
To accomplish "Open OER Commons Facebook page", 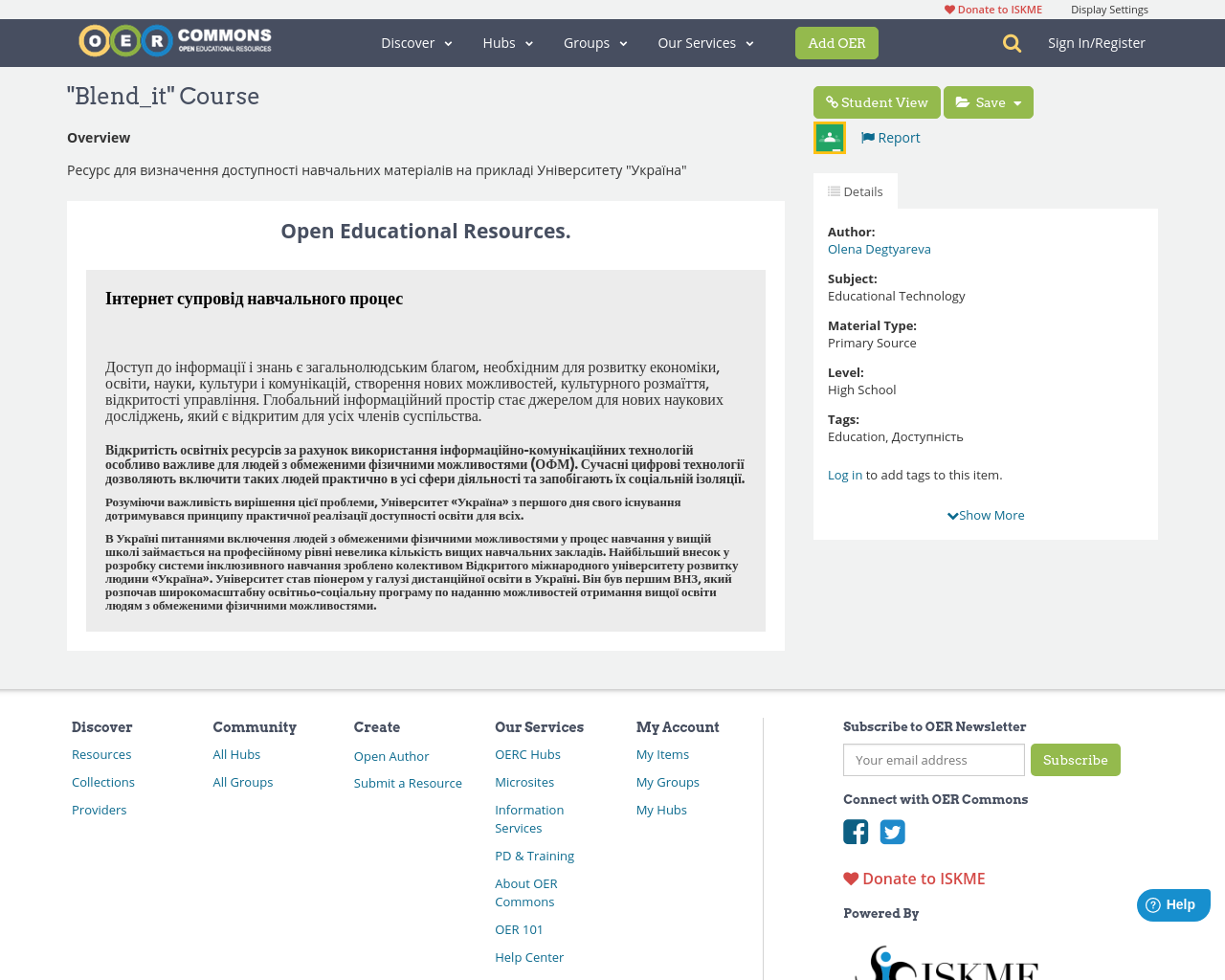I will 855,832.
